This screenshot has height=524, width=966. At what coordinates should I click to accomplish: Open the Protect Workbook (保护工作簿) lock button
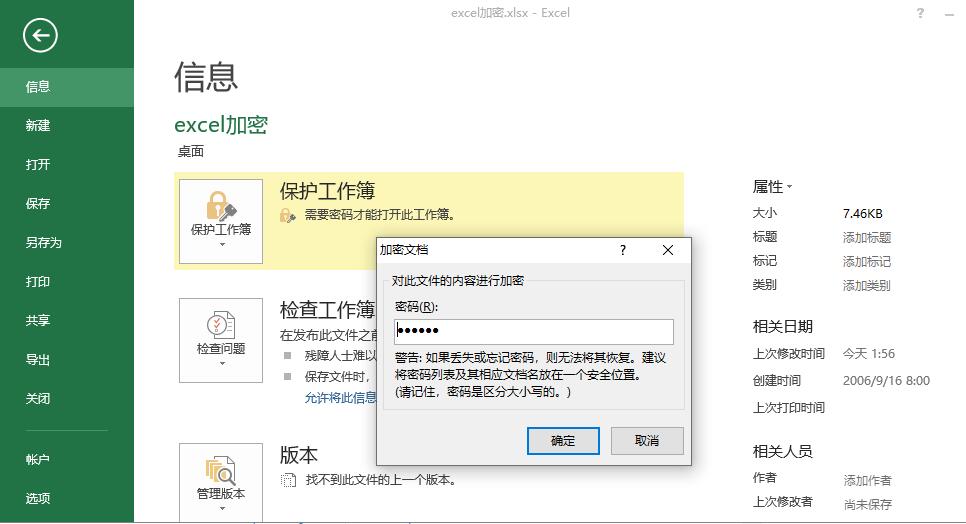(221, 222)
